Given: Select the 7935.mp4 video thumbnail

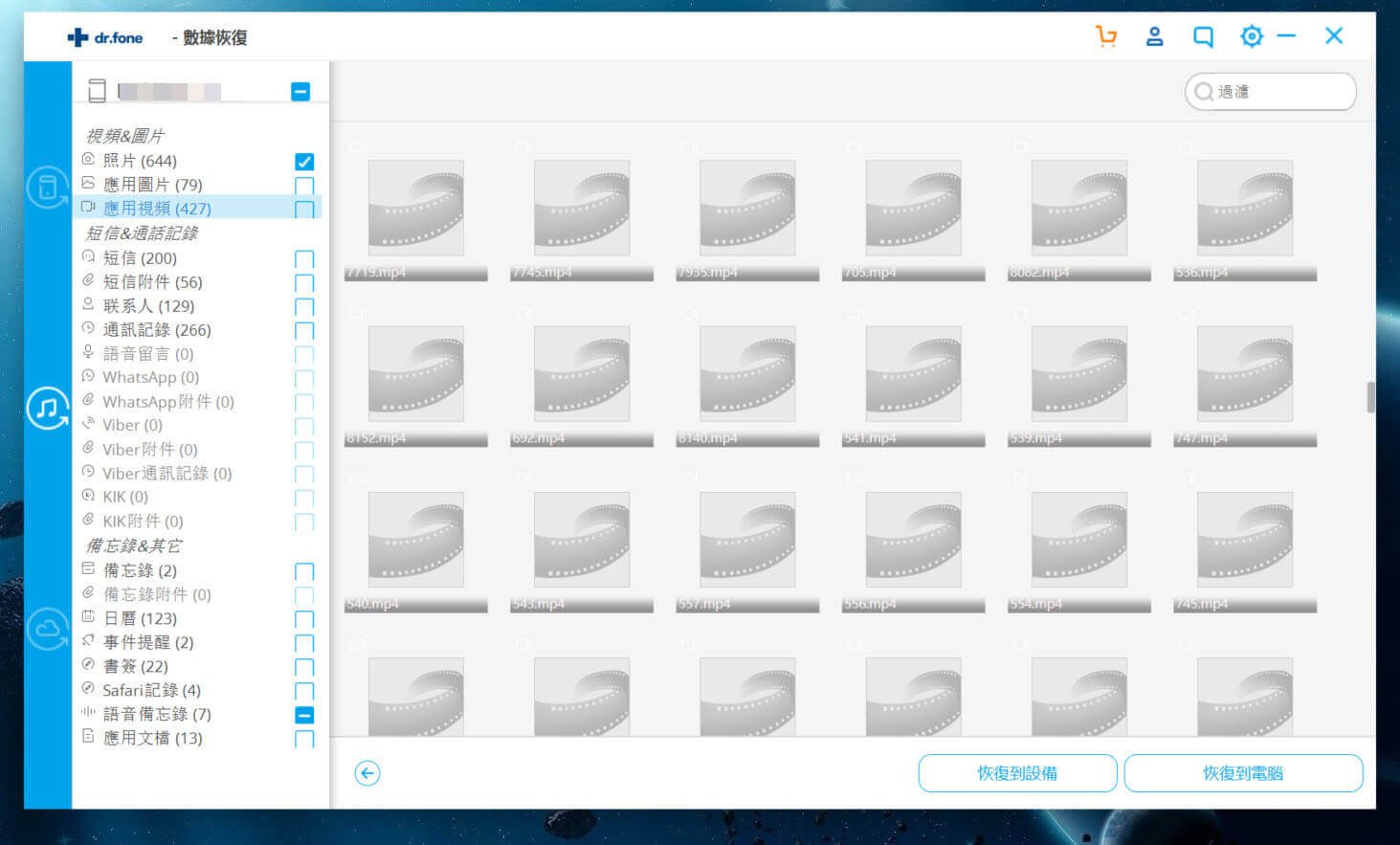Looking at the screenshot, I should coord(747,208).
